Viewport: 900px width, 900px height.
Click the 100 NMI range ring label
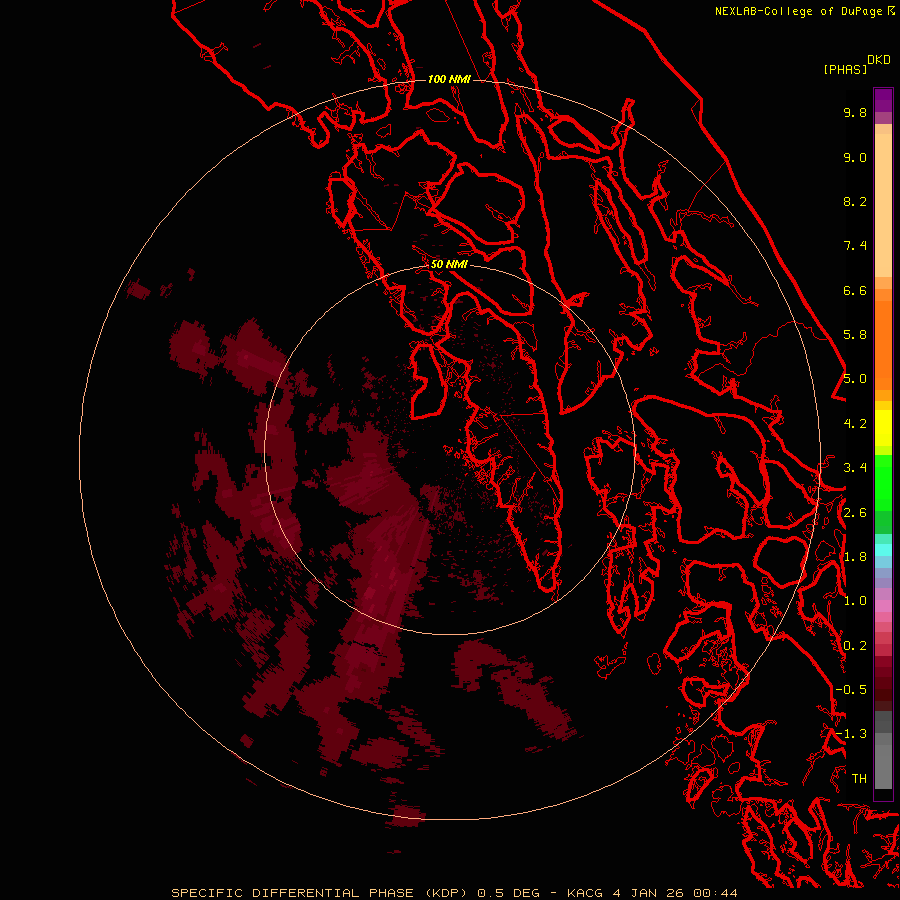(449, 79)
